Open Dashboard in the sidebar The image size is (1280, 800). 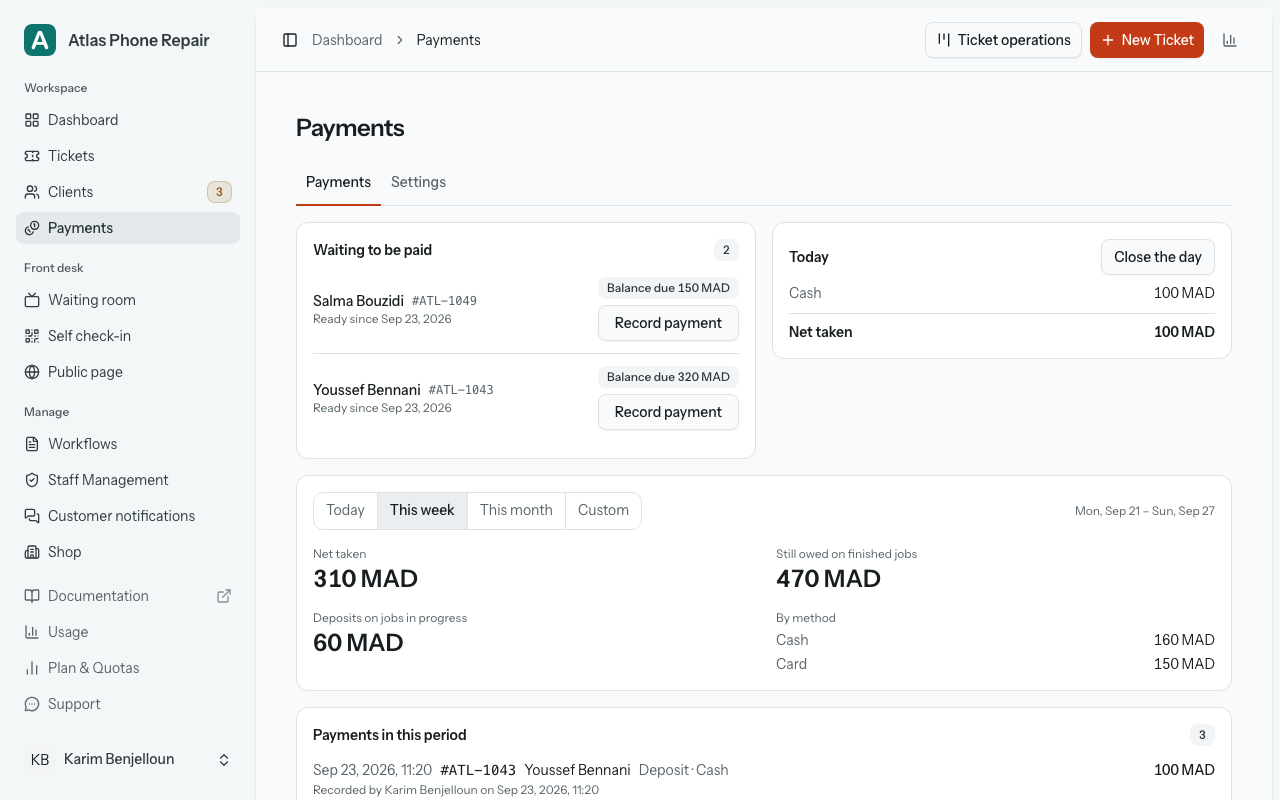pos(128,120)
